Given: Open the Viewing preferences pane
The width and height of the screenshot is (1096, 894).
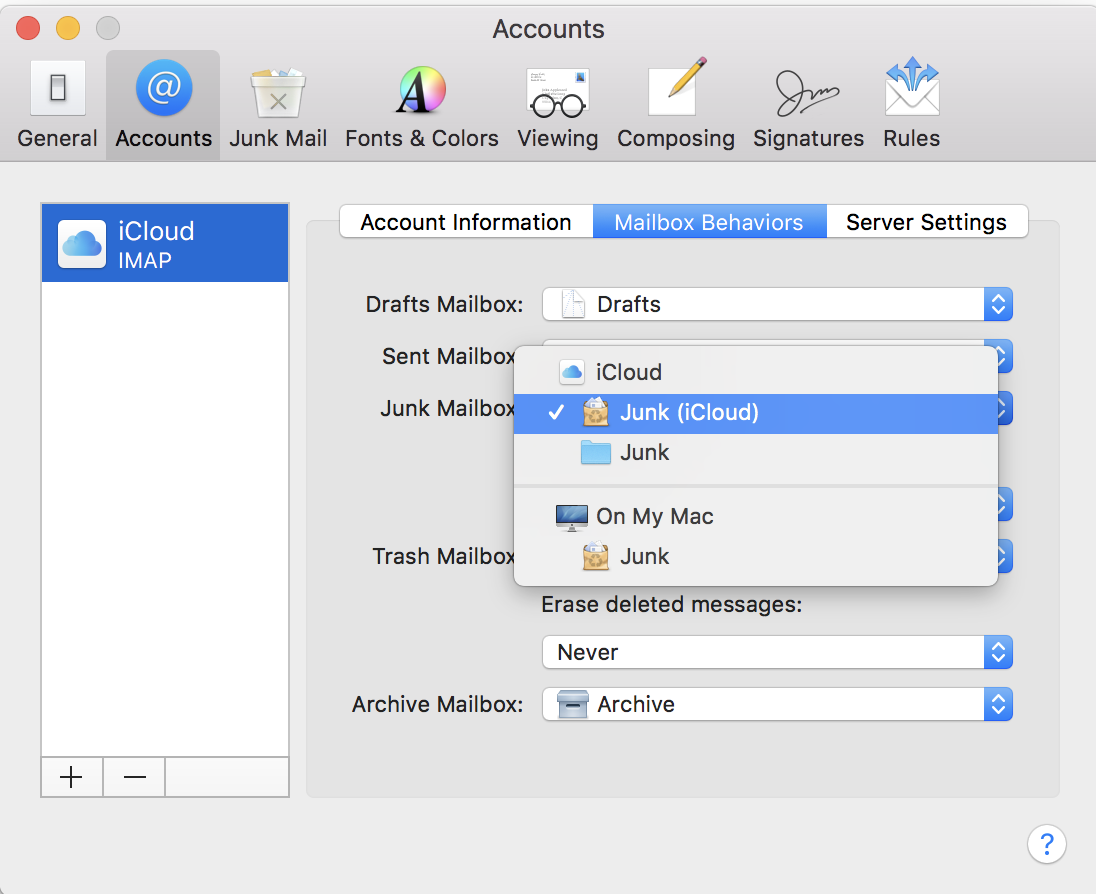Looking at the screenshot, I should tap(557, 105).
